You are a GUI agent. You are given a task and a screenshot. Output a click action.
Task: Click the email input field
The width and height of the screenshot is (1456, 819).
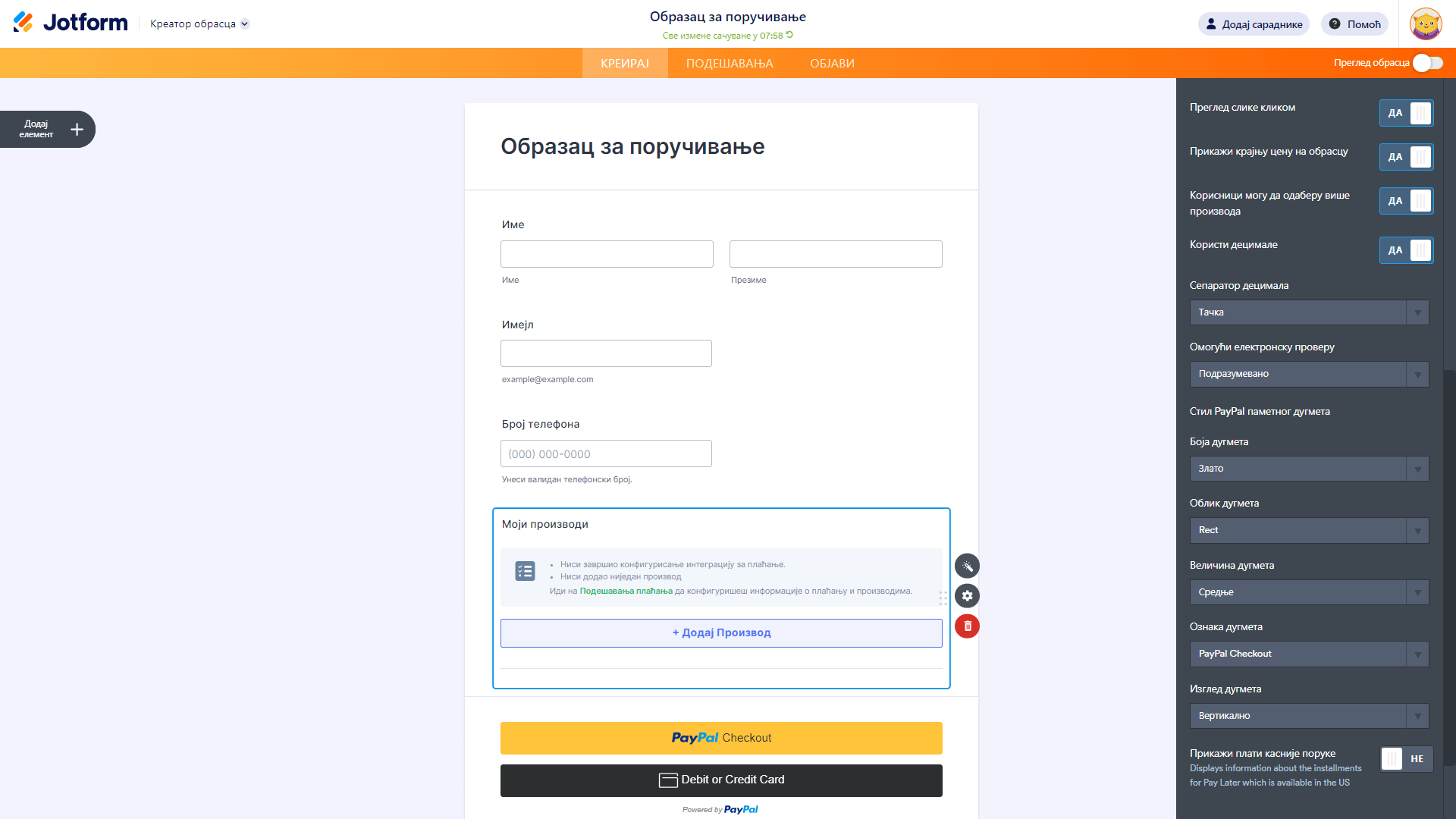606,353
